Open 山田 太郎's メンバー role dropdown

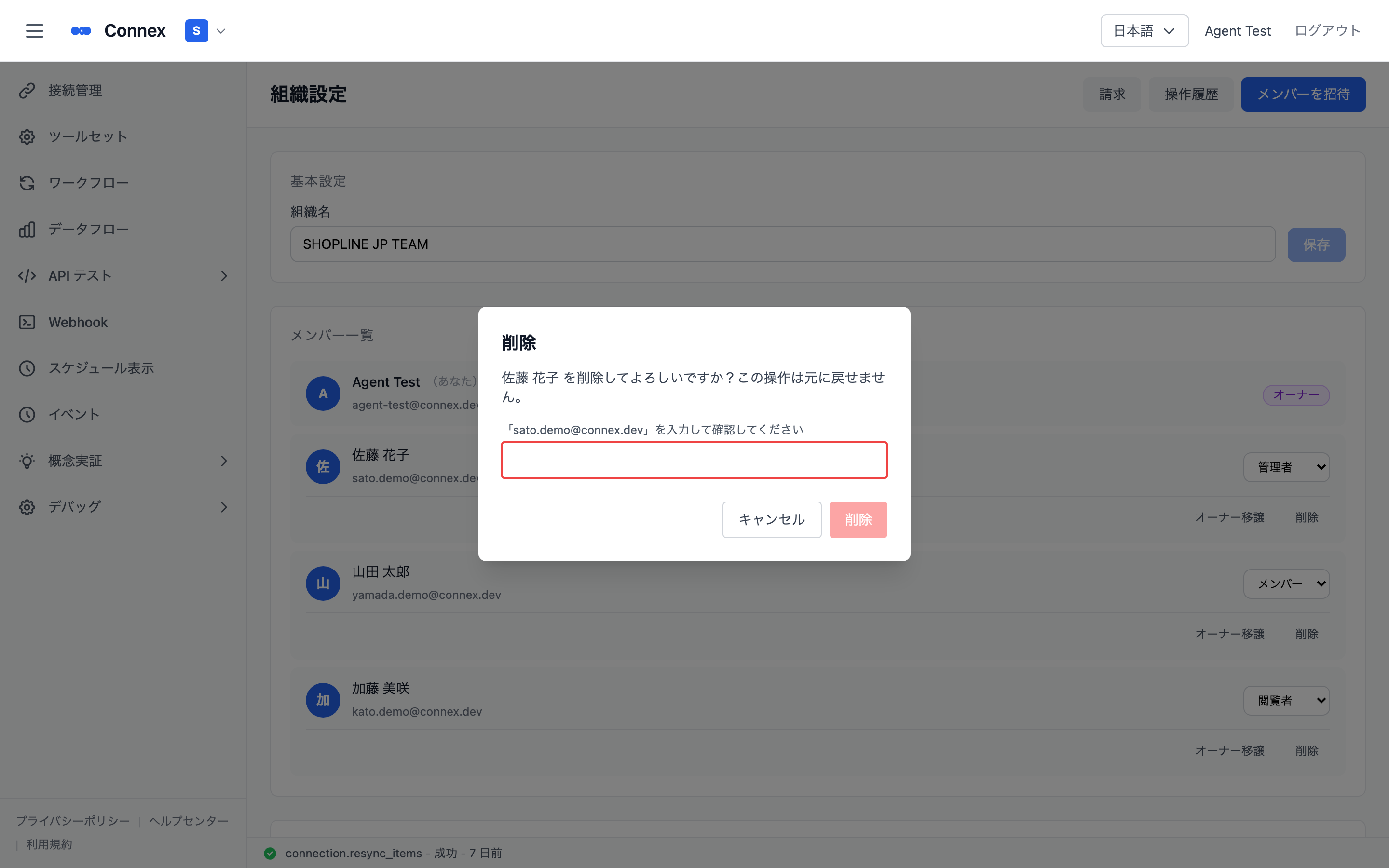coord(1286,584)
